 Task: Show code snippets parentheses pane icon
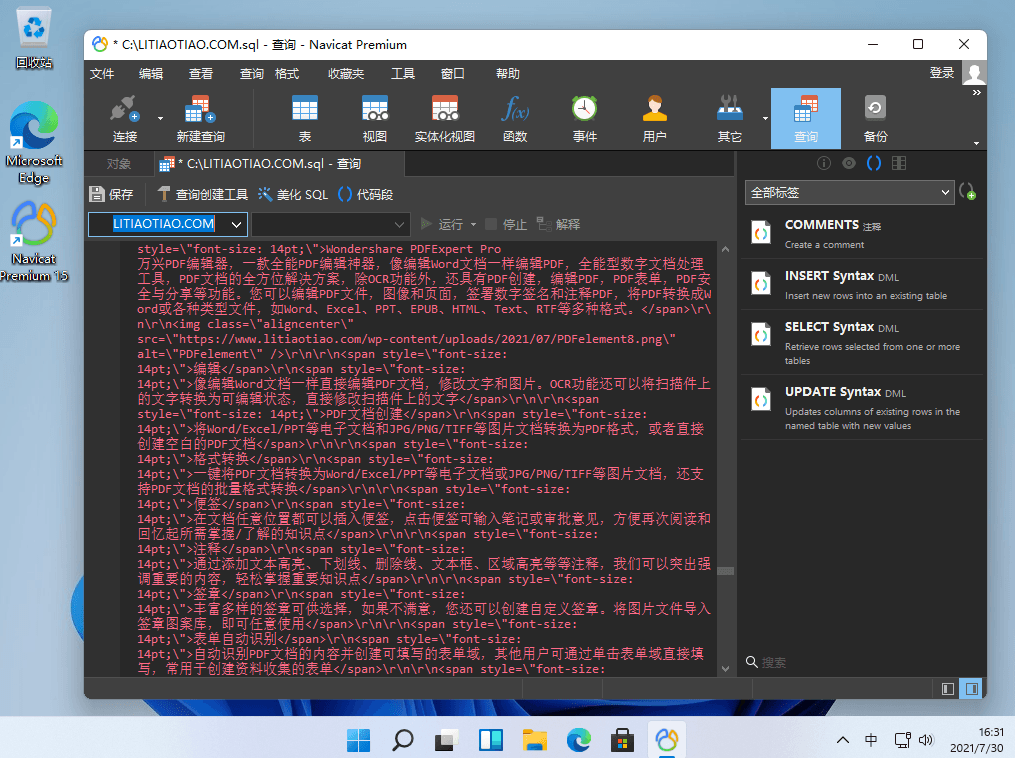click(x=874, y=163)
